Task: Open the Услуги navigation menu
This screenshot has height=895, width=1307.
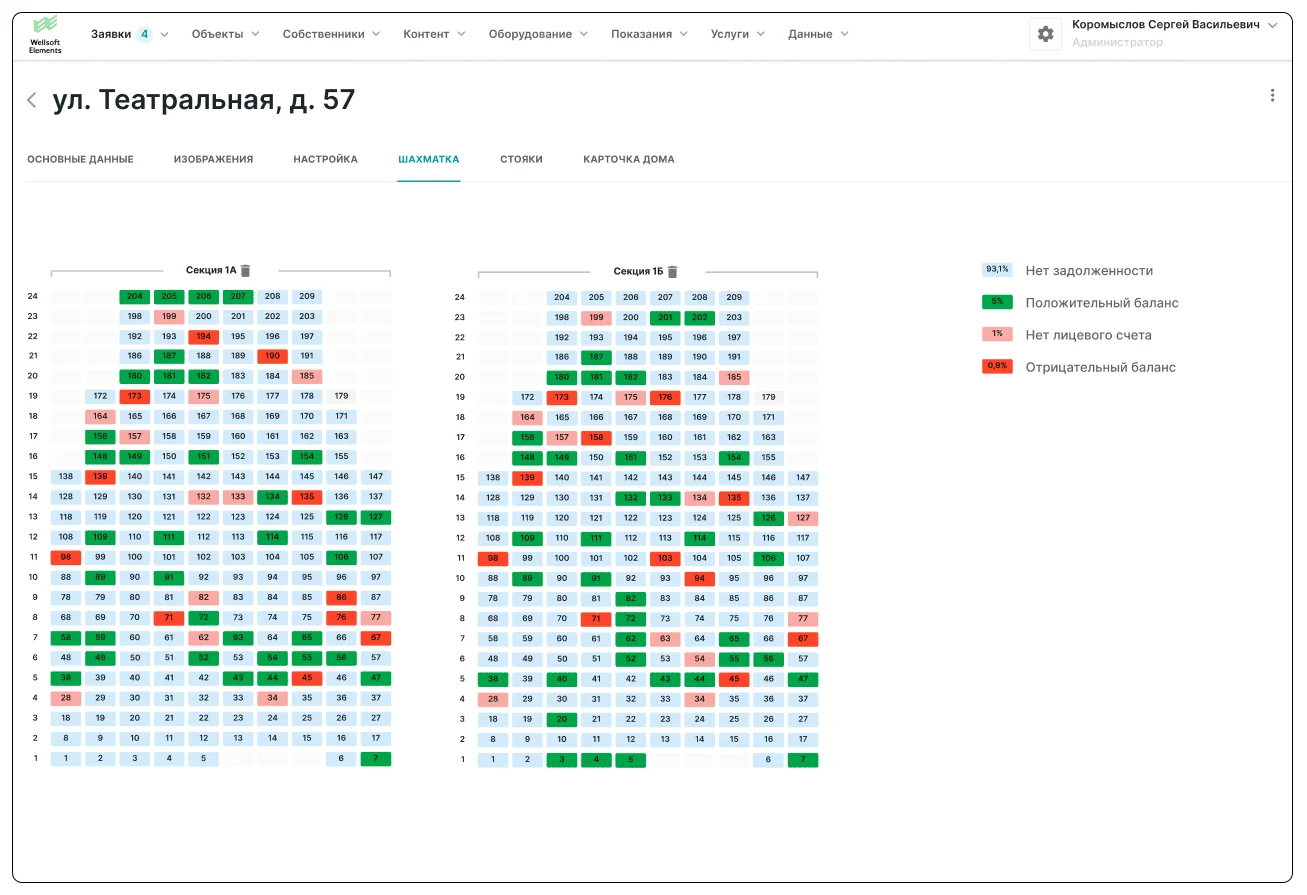Action: 738,34
